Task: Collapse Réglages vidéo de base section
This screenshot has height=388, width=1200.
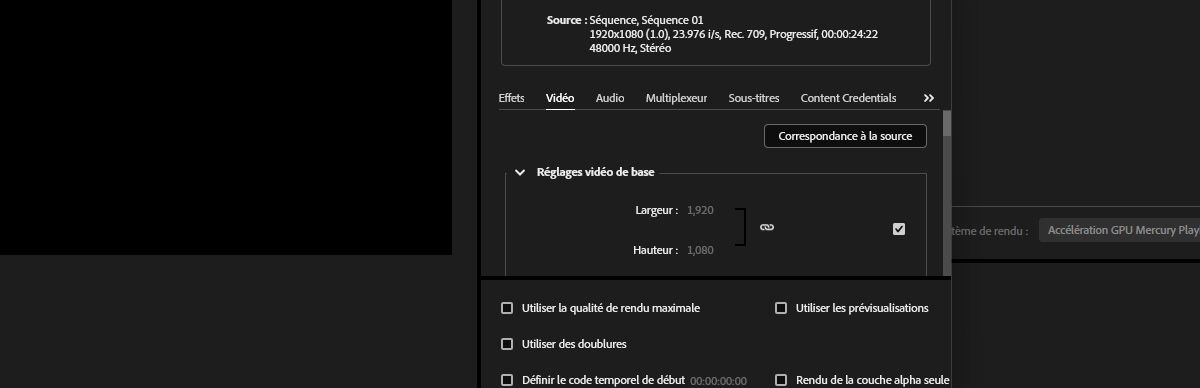Action: tap(520, 172)
